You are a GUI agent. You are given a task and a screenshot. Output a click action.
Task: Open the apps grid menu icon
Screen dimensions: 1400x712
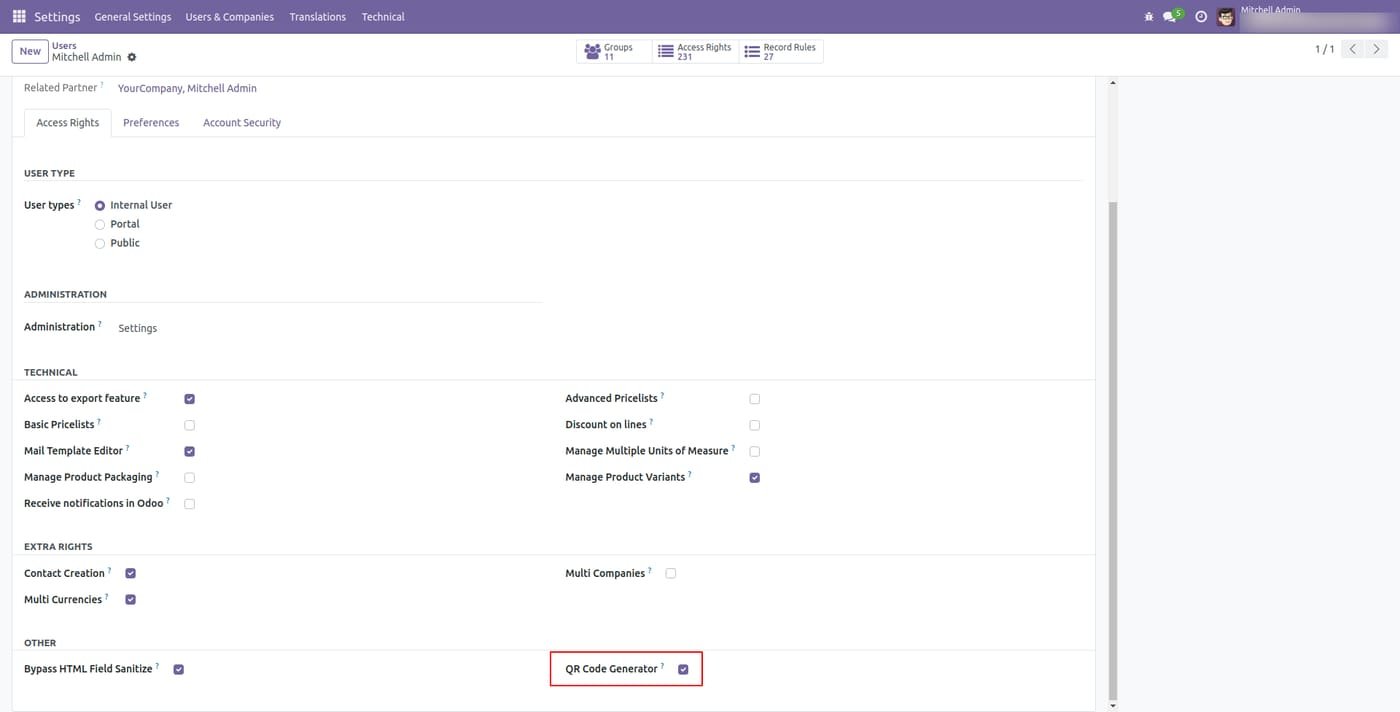[x=19, y=17]
